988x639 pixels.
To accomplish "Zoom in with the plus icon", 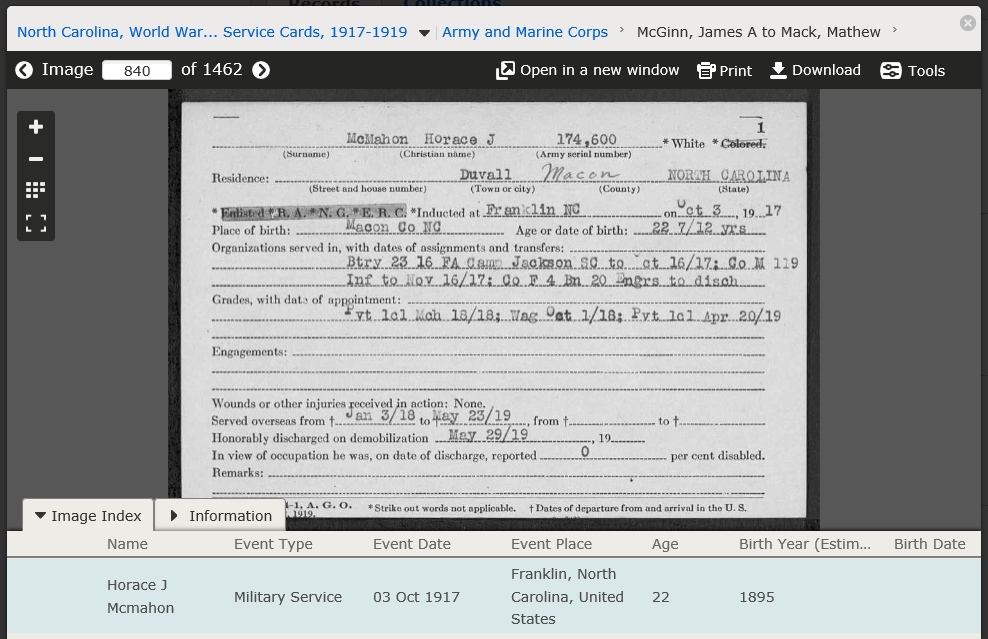I will click(36, 127).
